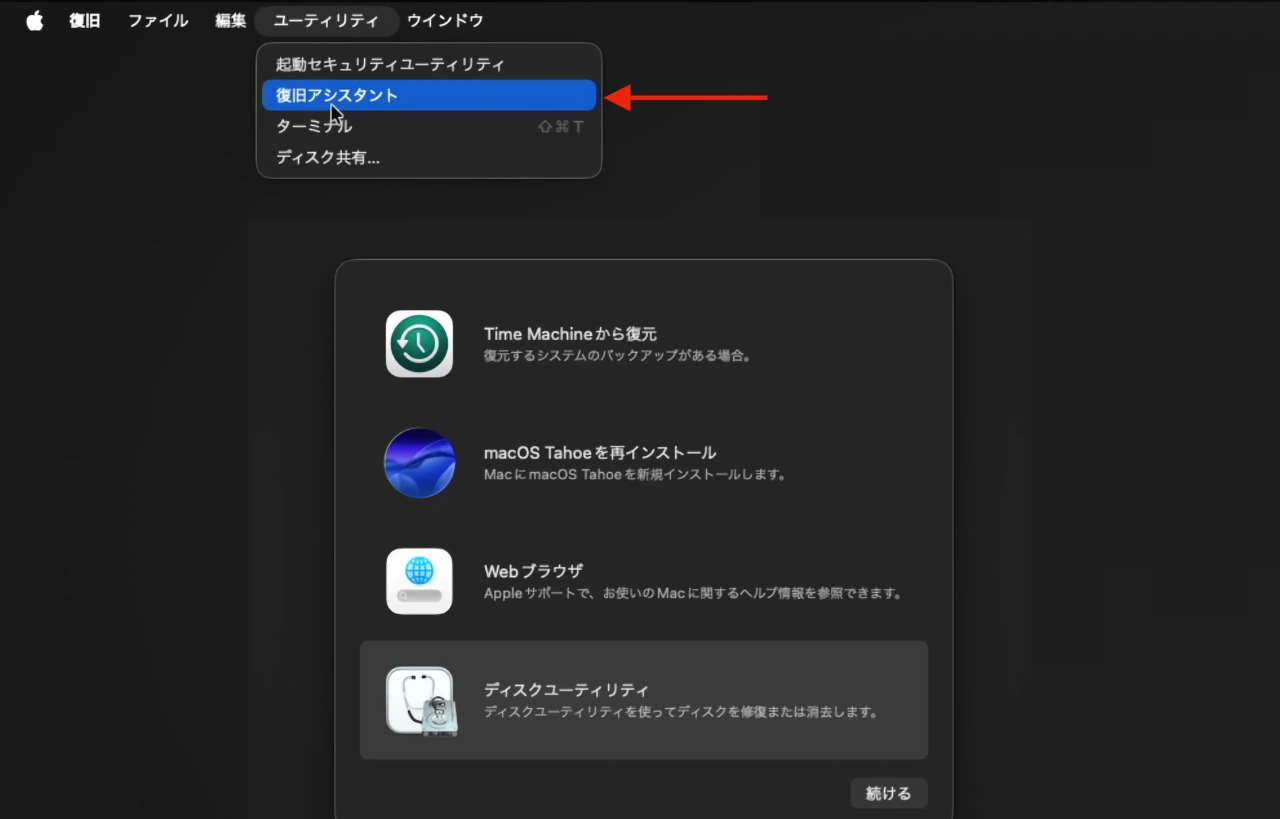Open the ウインドウ menu
The width and height of the screenshot is (1280, 819).
444,20
